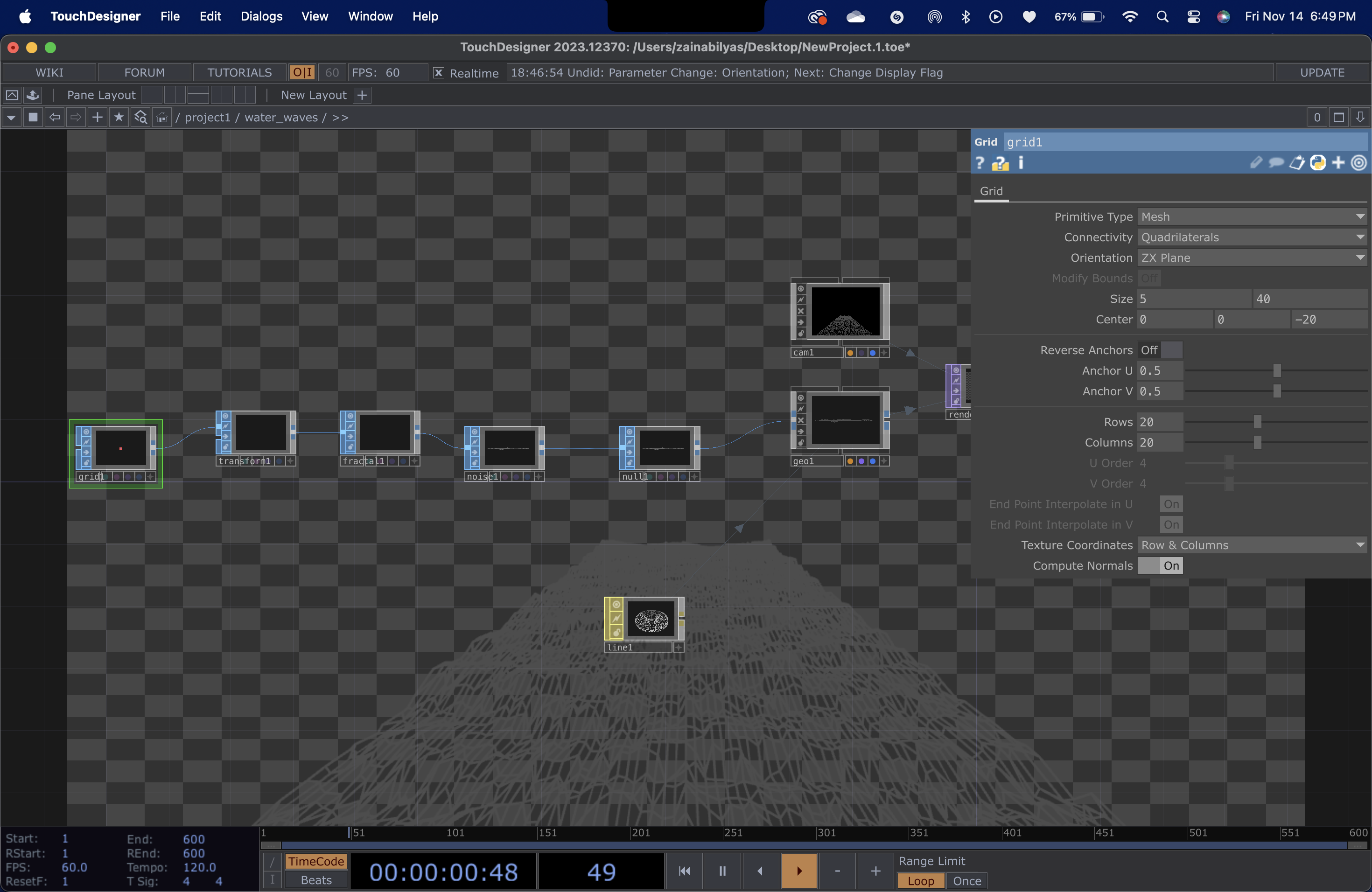1372x892 pixels.
Task: Pause playback in the timeline
Action: point(722,871)
